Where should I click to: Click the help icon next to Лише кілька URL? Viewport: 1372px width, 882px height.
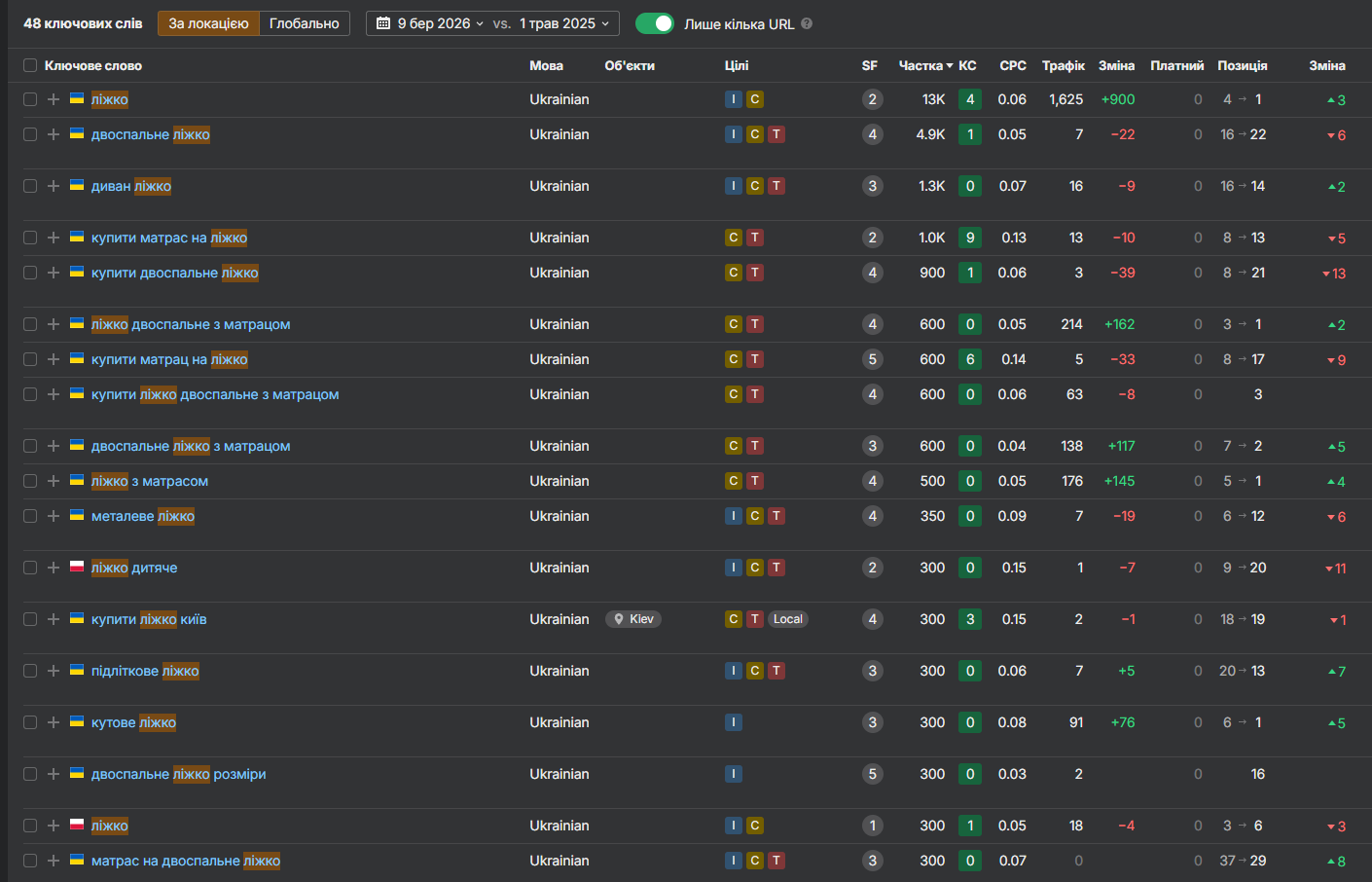(807, 23)
